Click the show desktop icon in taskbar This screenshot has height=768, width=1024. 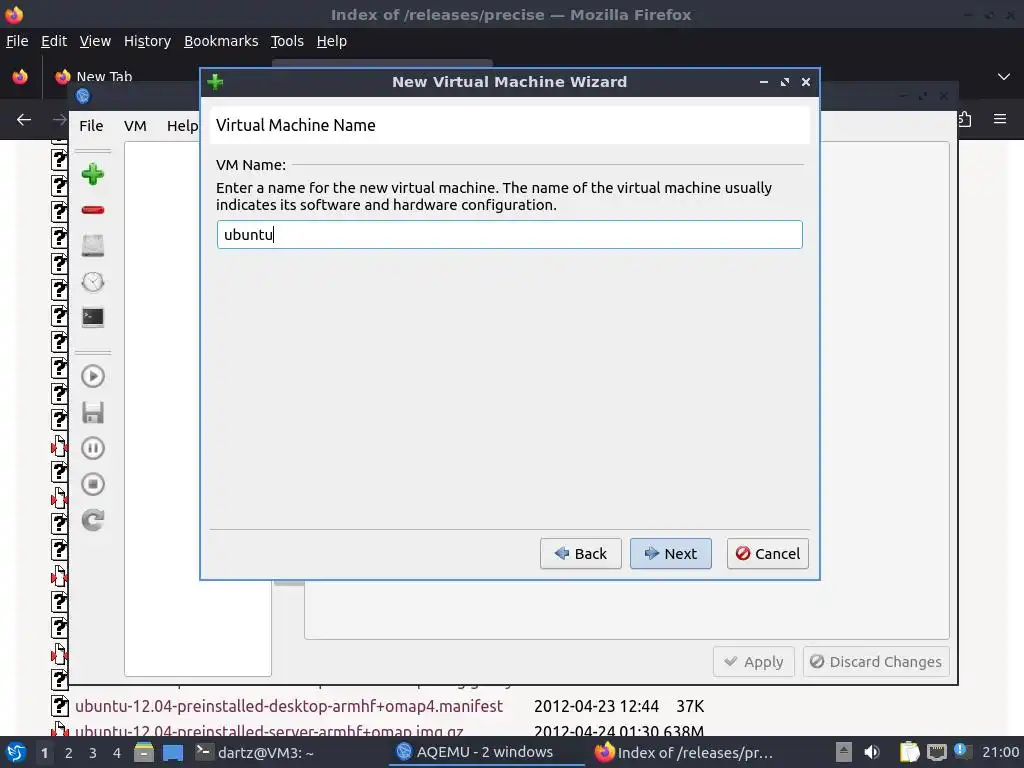173,753
